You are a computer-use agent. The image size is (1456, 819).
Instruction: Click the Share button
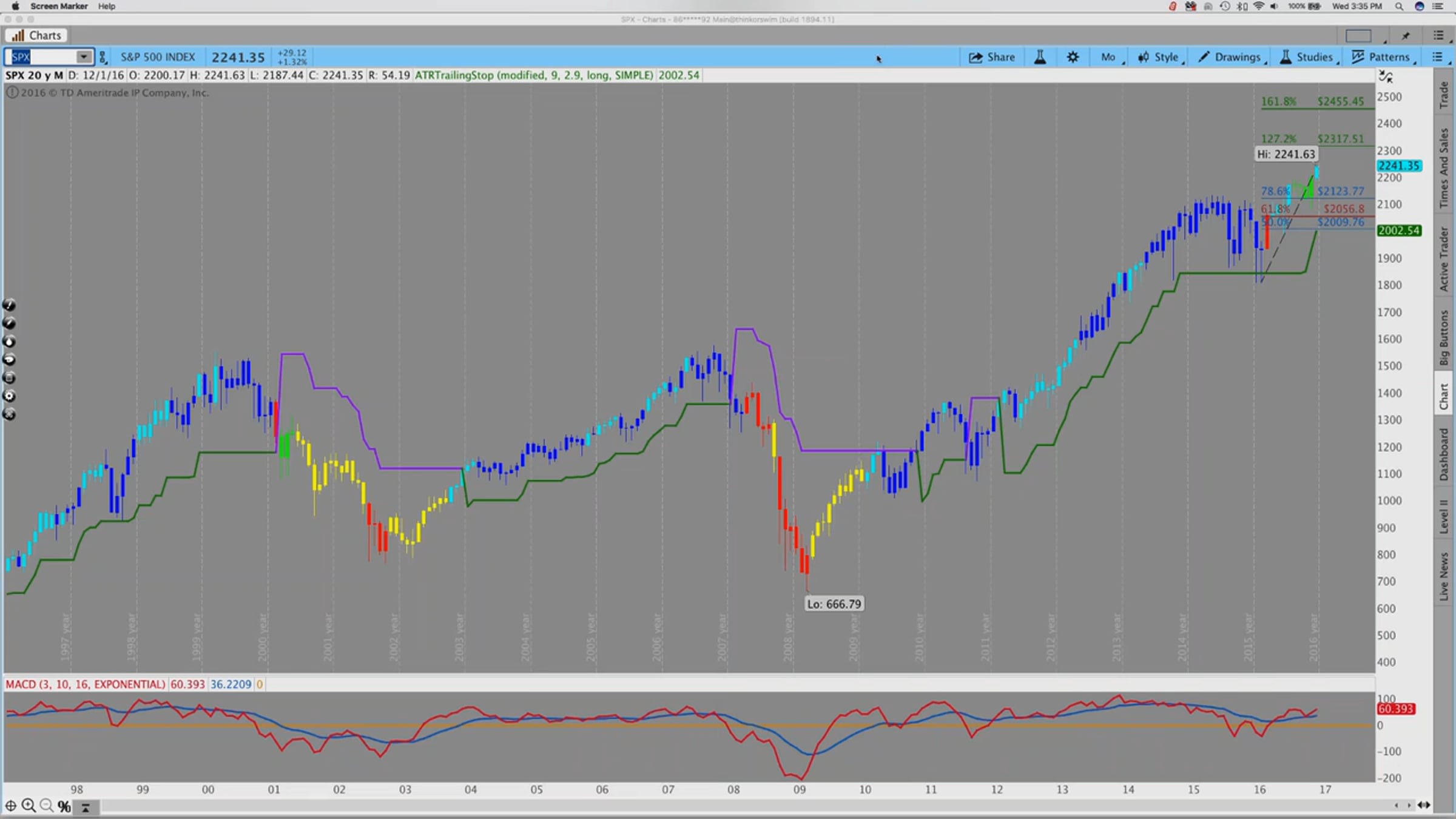click(991, 57)
